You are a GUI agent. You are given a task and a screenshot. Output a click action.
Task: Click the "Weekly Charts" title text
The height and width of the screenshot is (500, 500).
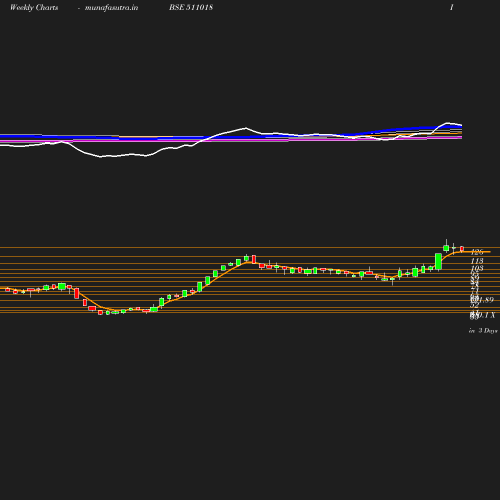(34, 8)
